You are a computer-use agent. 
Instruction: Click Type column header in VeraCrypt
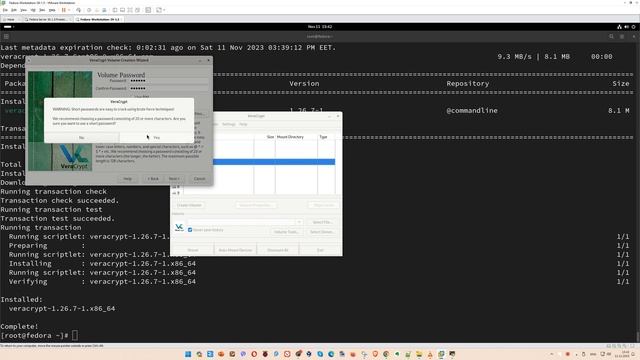click(x=326, y=137)
